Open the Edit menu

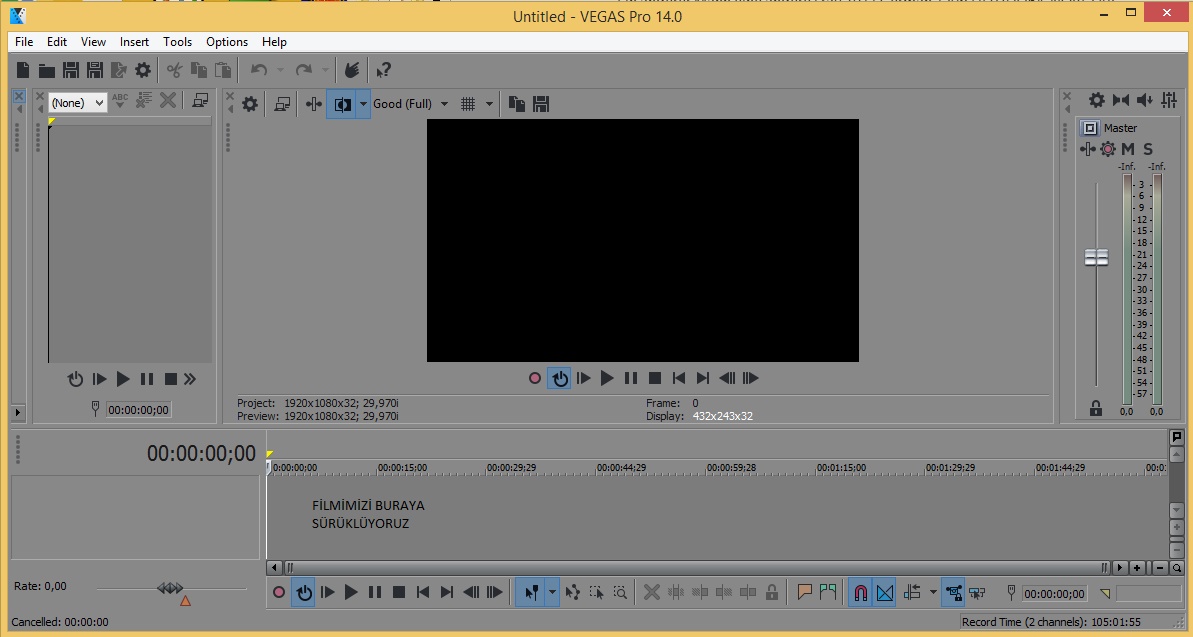(57, 42)
